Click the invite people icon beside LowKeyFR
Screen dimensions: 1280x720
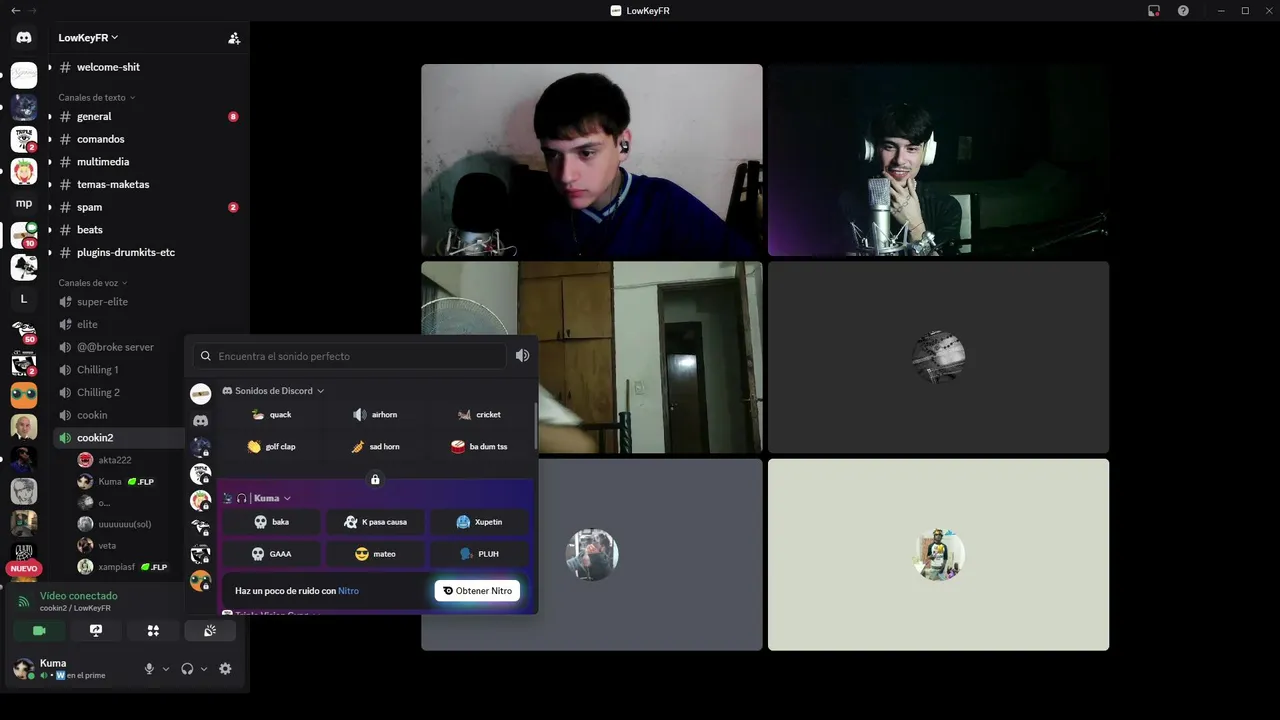tap(234, 38)
